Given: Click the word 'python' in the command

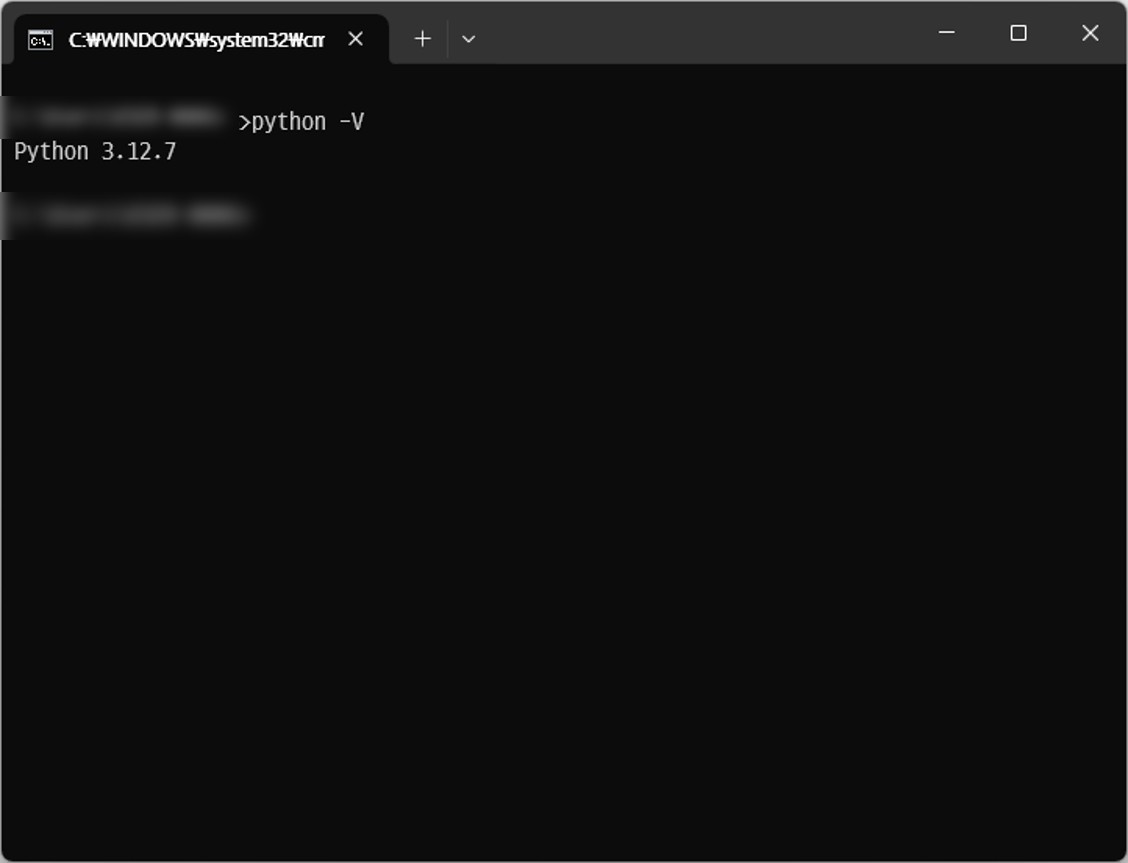Looking at the screenshot, I should tap(289, 122).
